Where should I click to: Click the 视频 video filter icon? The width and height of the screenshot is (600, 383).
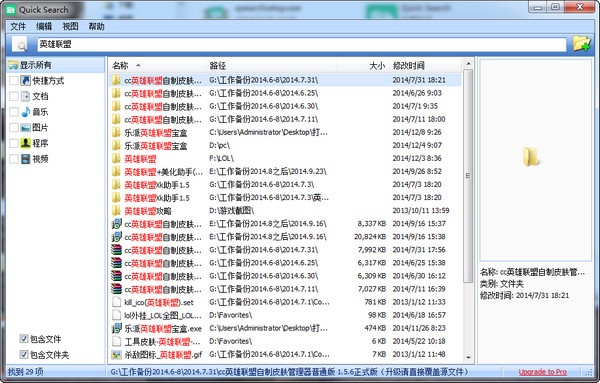tap(26, 159)
